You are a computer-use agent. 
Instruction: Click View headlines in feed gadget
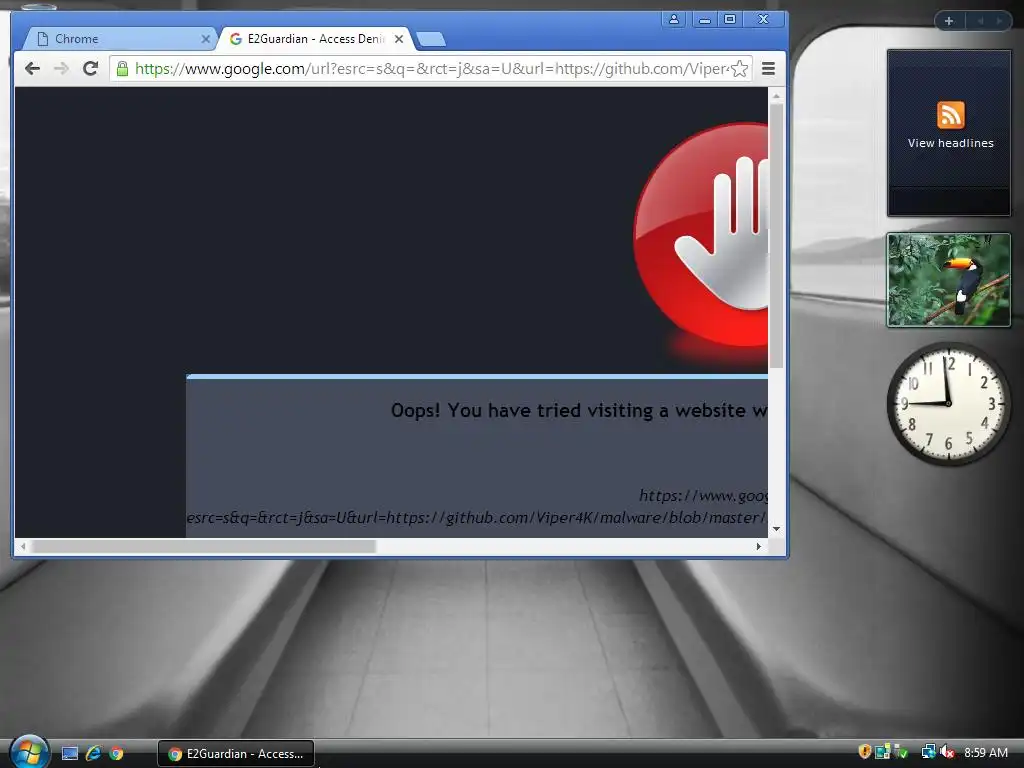[950, 143]
